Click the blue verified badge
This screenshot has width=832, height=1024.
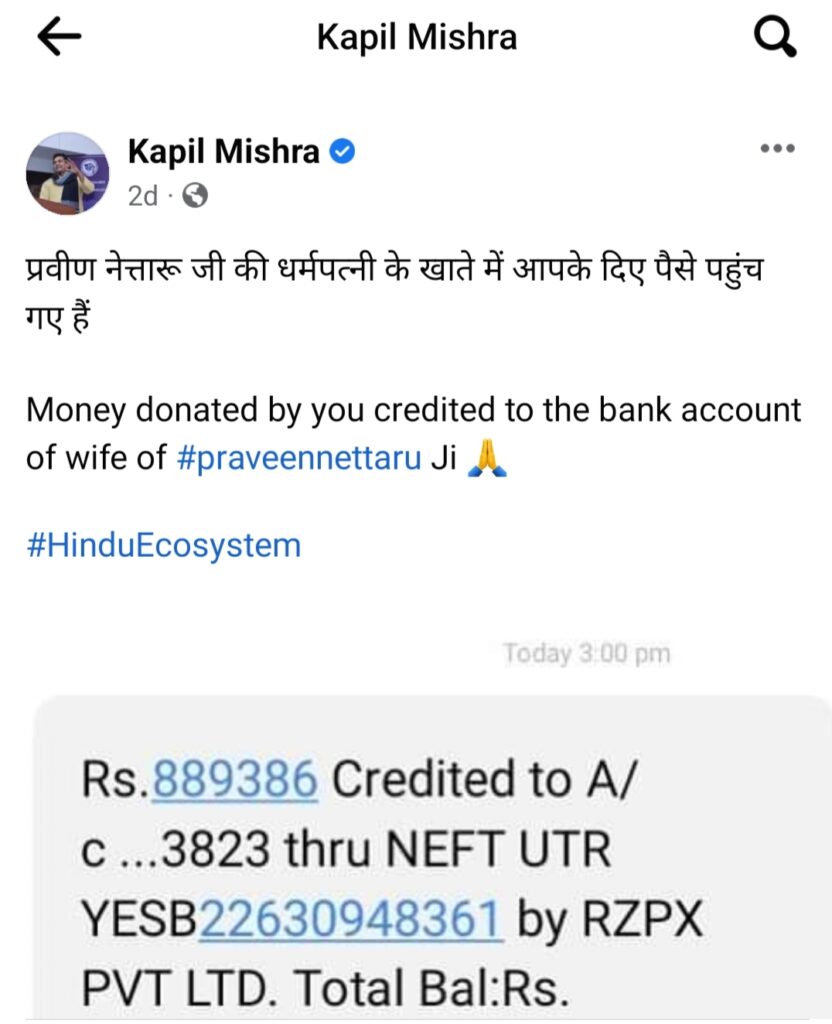click(x=342, y=152)
